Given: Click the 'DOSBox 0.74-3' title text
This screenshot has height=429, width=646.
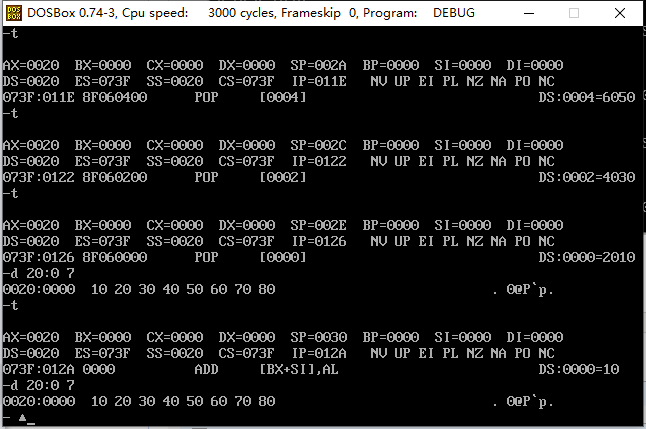Looking at the screenshot, I should click(x=72, y=13).
